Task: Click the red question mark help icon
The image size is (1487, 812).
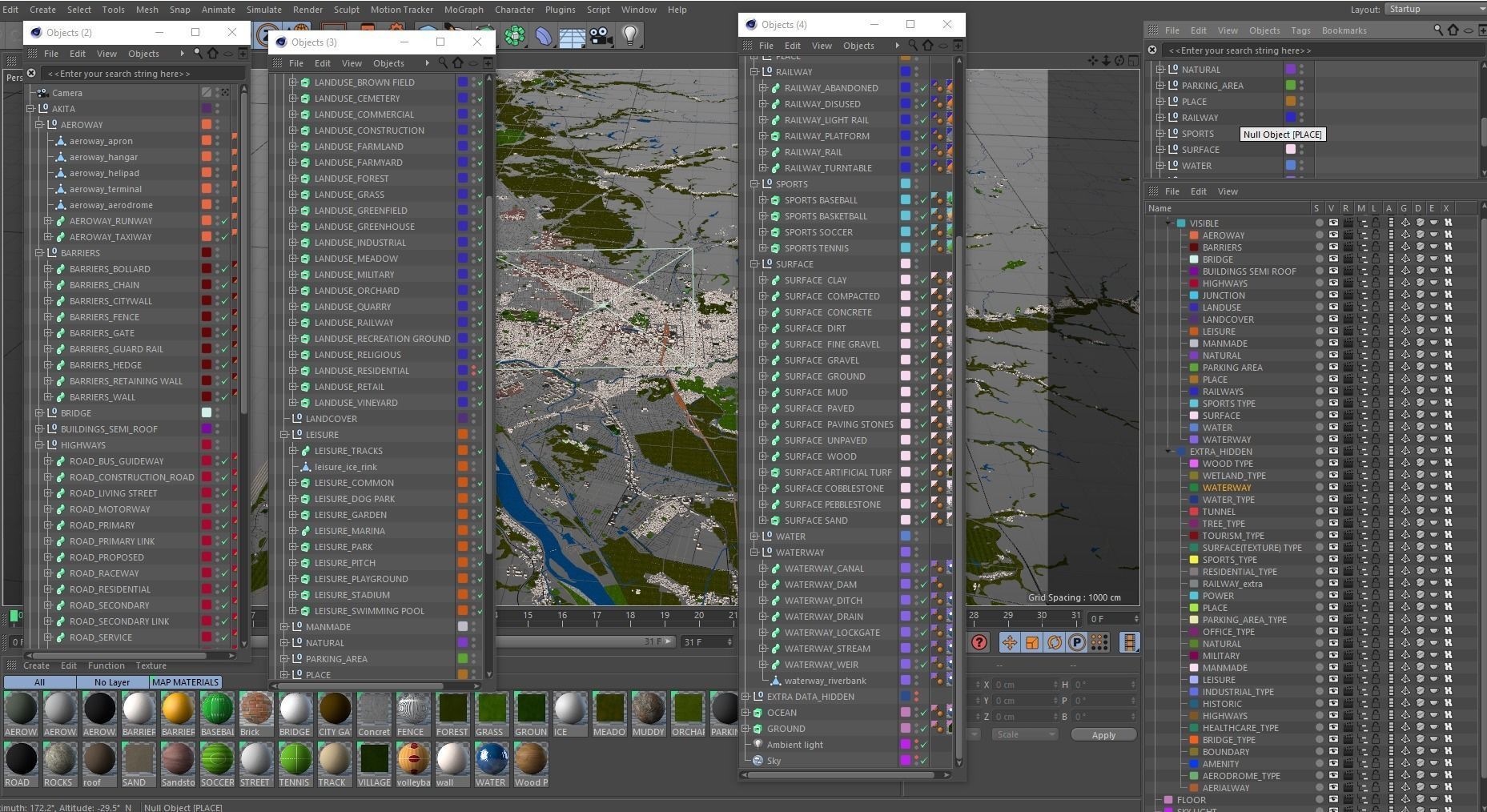Action: [979, 642]
